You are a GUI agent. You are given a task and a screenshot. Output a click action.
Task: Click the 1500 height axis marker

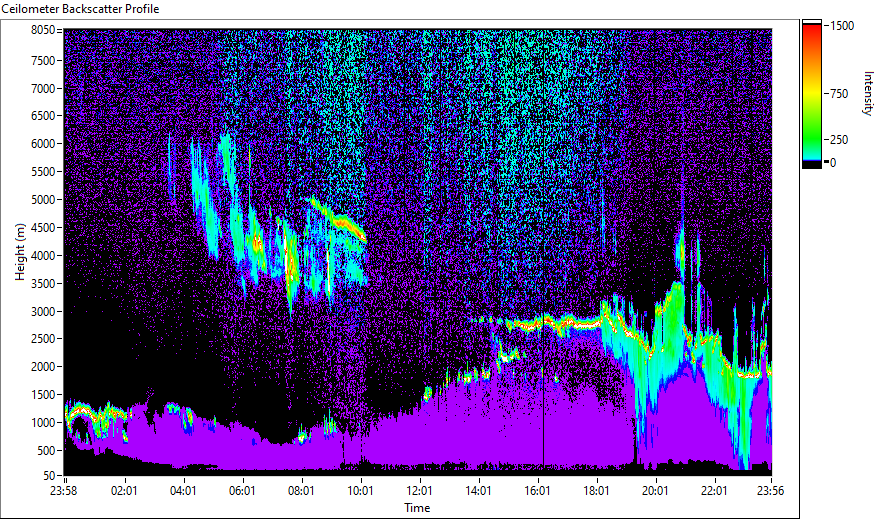(43, 395)
